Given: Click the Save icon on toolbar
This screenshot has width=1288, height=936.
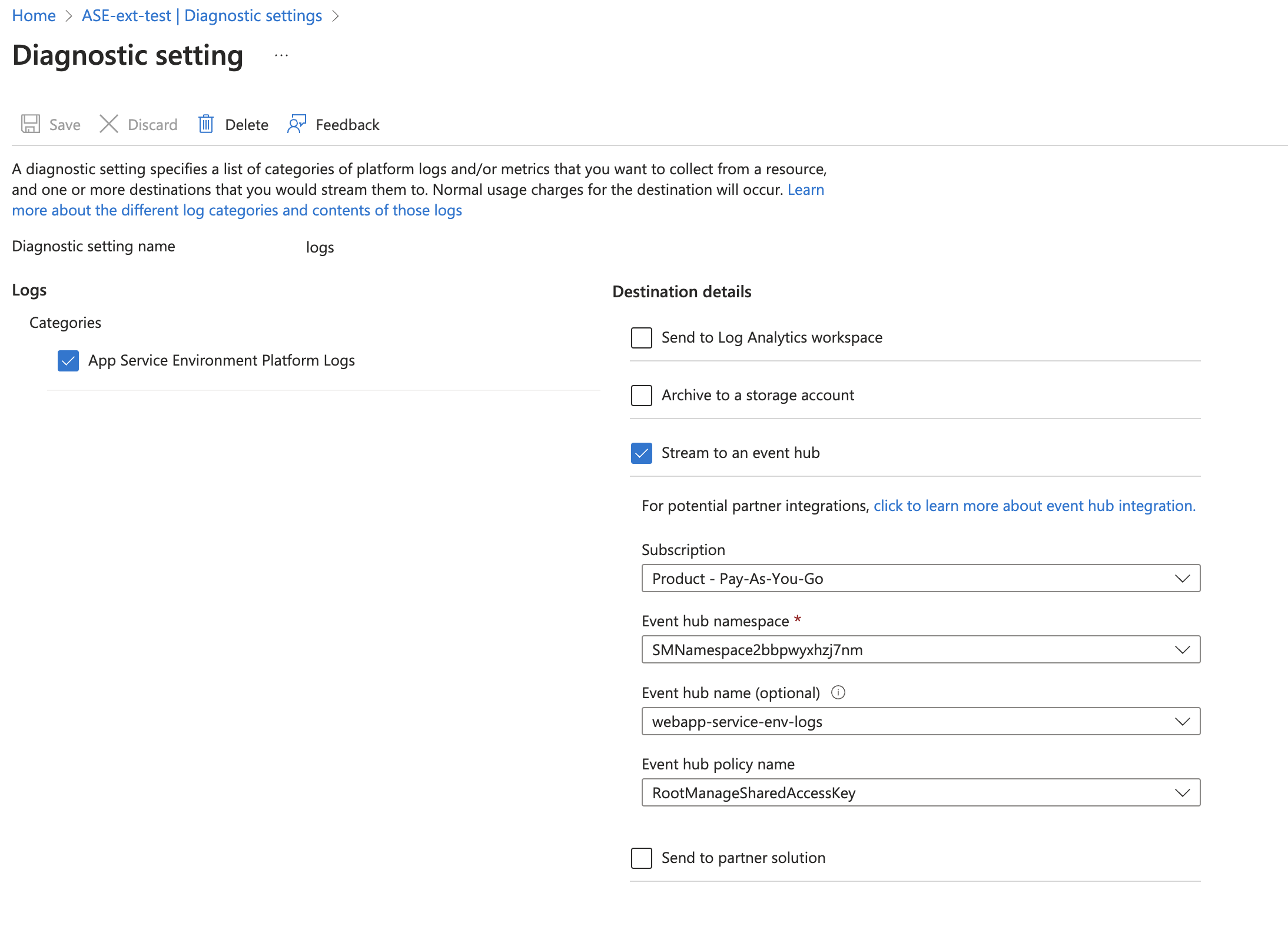Looking at the screenshot, I should (x=30, y=124).
